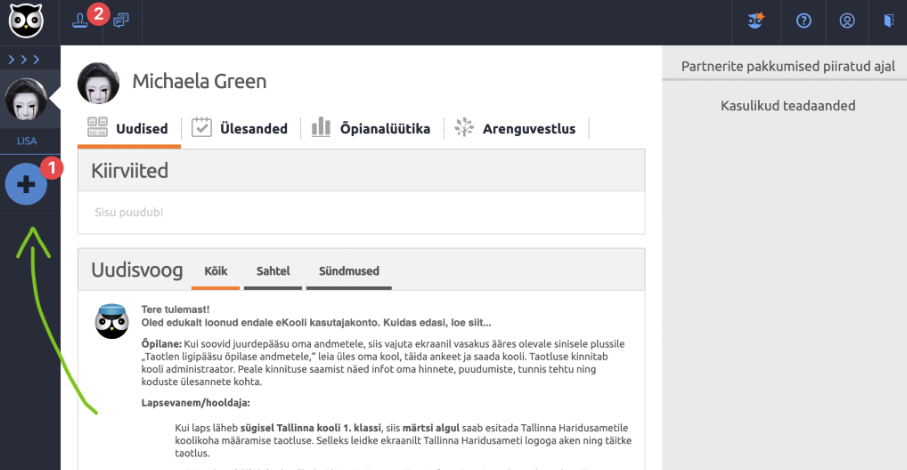Click the logout door icon

click(887, 21)
